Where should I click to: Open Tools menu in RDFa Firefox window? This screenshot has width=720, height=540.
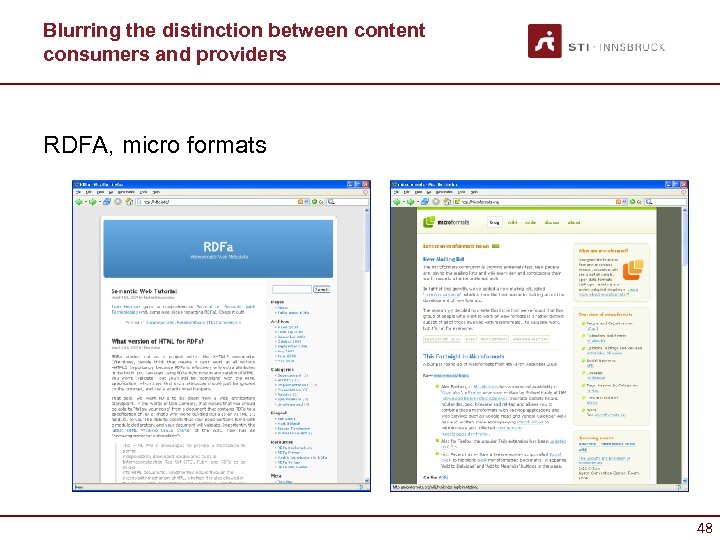(x=143, y=192)
